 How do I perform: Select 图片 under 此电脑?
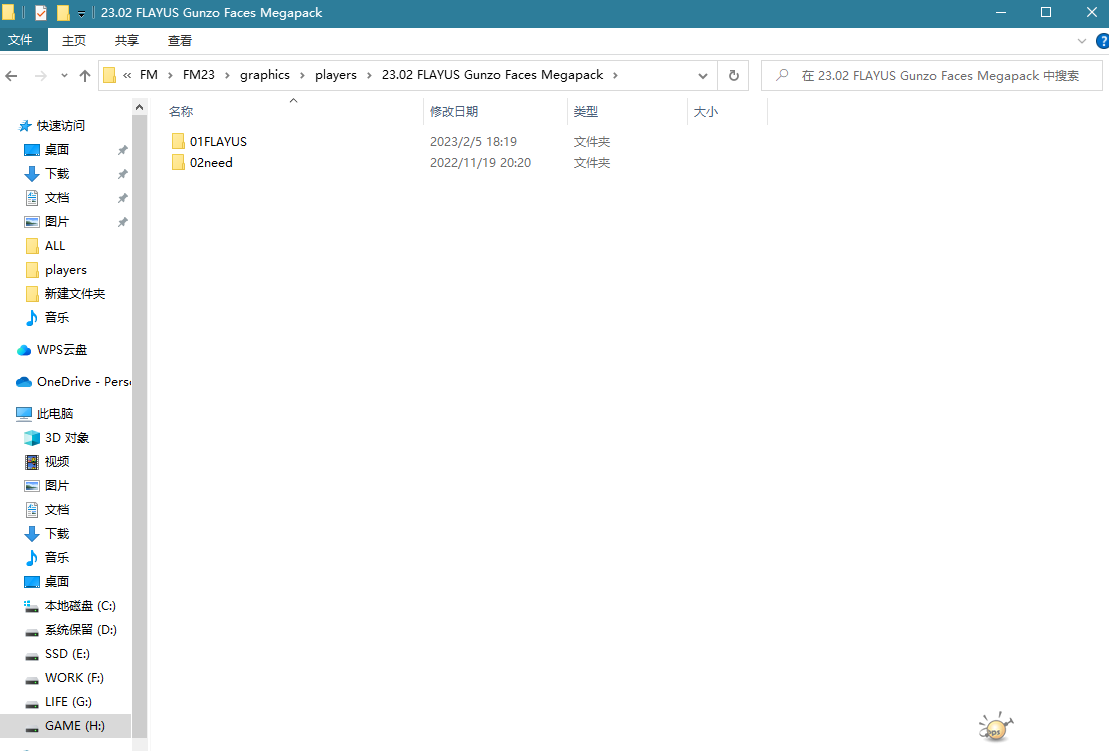tap(57, 486)
